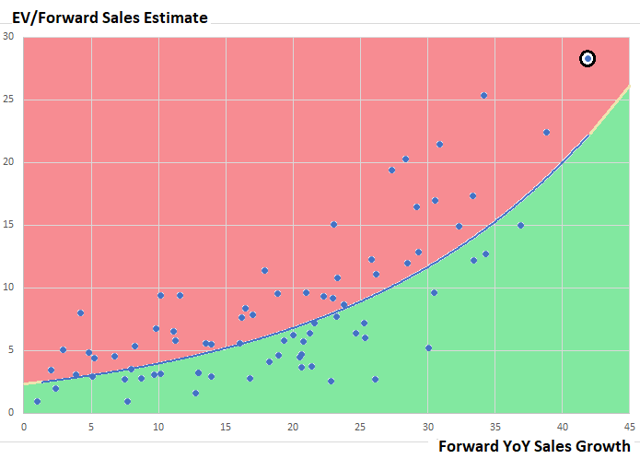Click the "EV/Forward Sales Estimate" axis title
The width and height of the screenshot is (640, 459).
point(117,16)
